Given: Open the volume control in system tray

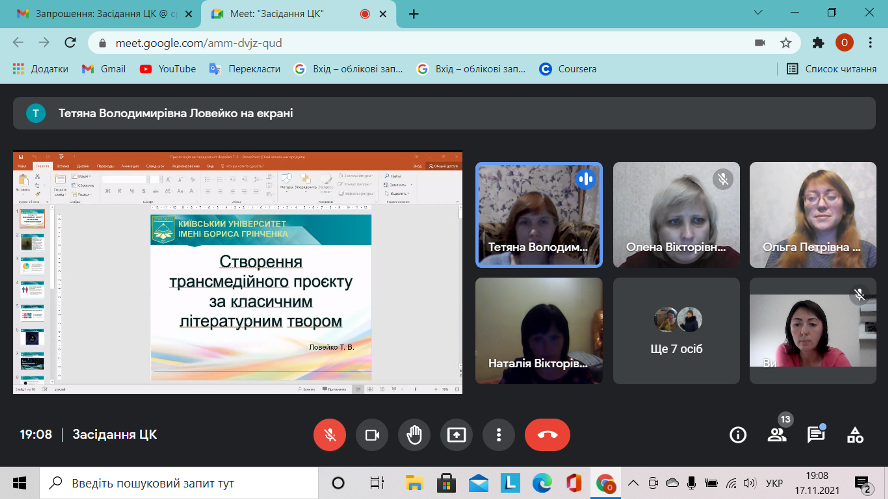Looking at the screenshot, I should pyautogui.click(x=750, y=483).
